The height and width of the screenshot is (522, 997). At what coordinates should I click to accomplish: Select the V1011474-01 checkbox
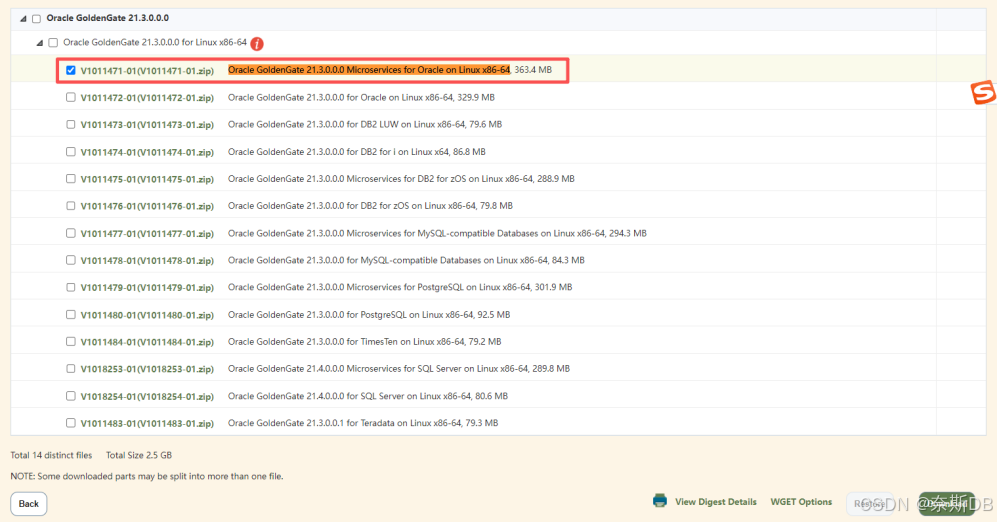[x=71, y=152]
